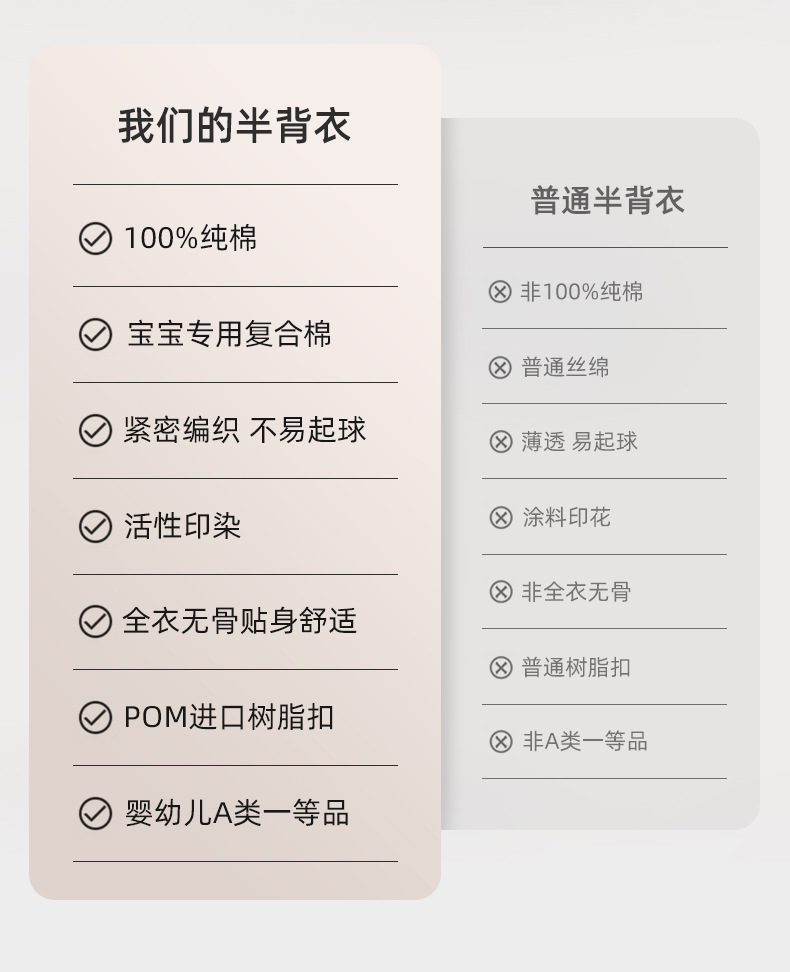The height and width of the screenshot is (972, 790).
Task: Click the 涂料印花 text label
Action: 566,517
